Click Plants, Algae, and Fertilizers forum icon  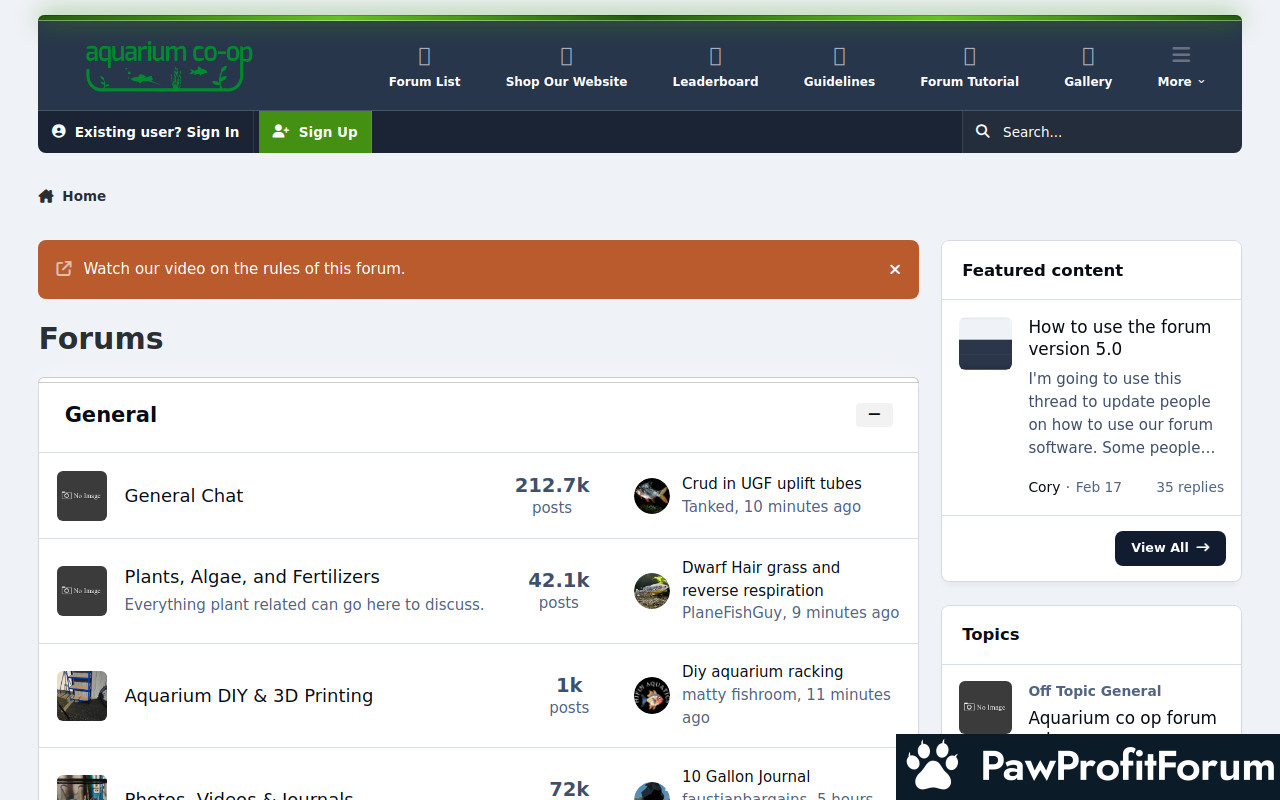coord(82,591)
